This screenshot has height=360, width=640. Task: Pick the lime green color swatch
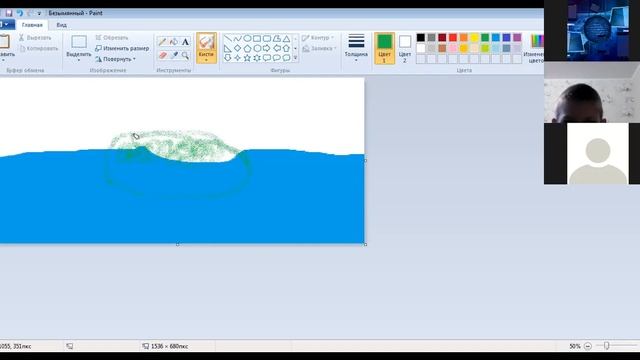[485, 48]
